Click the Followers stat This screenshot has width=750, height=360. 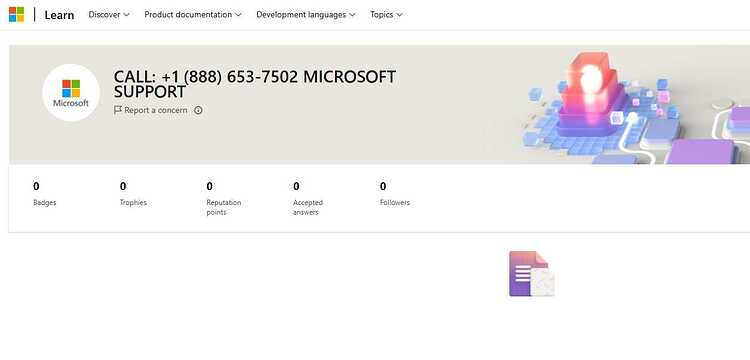pos(395,194)
